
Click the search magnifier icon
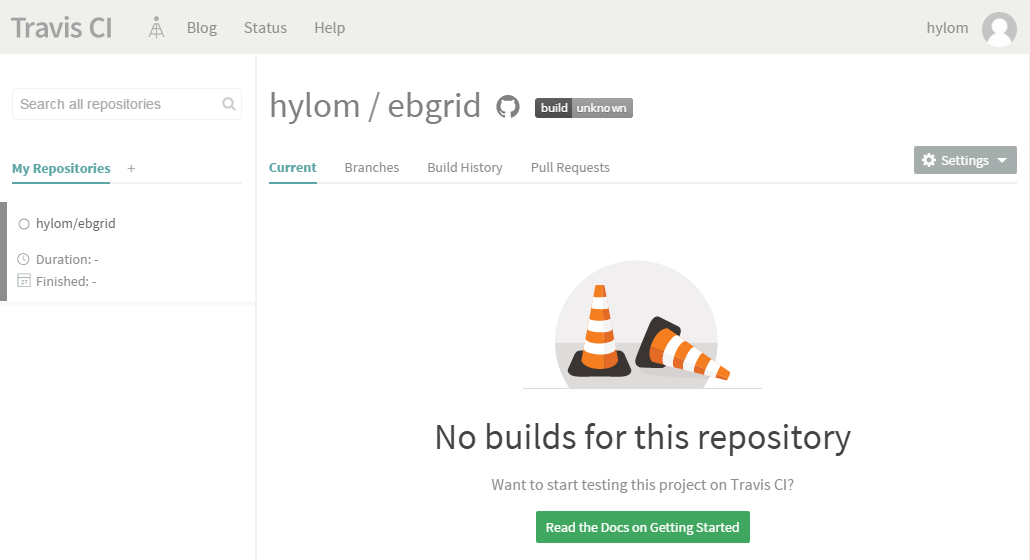coord(229,104)
